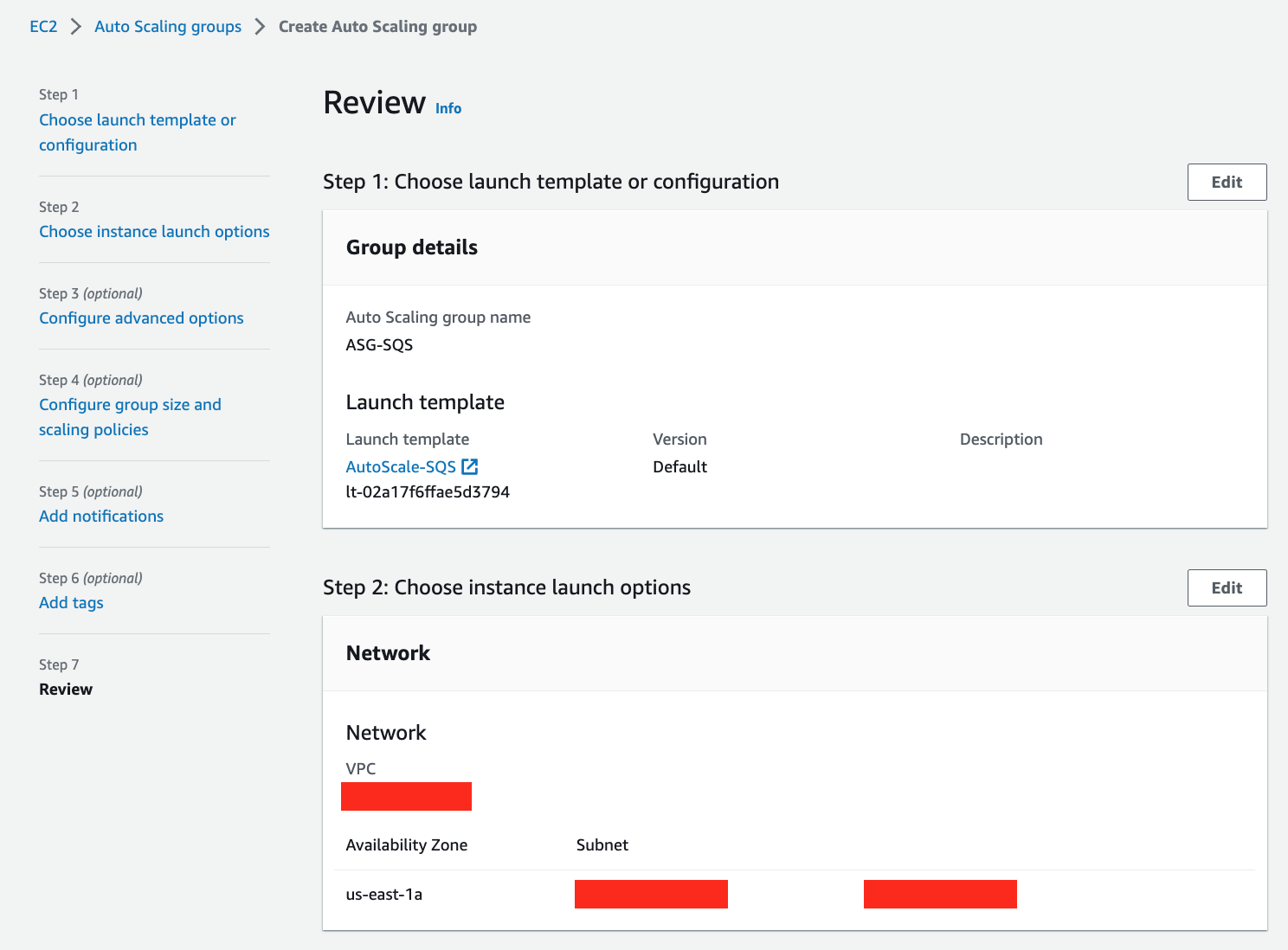Go to the Add notifications step

[x=101, y=516]
